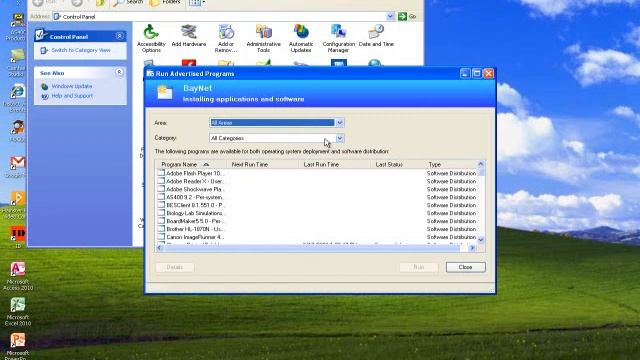
Task: Click Switch to Category View link
Action: coord(81,50)
